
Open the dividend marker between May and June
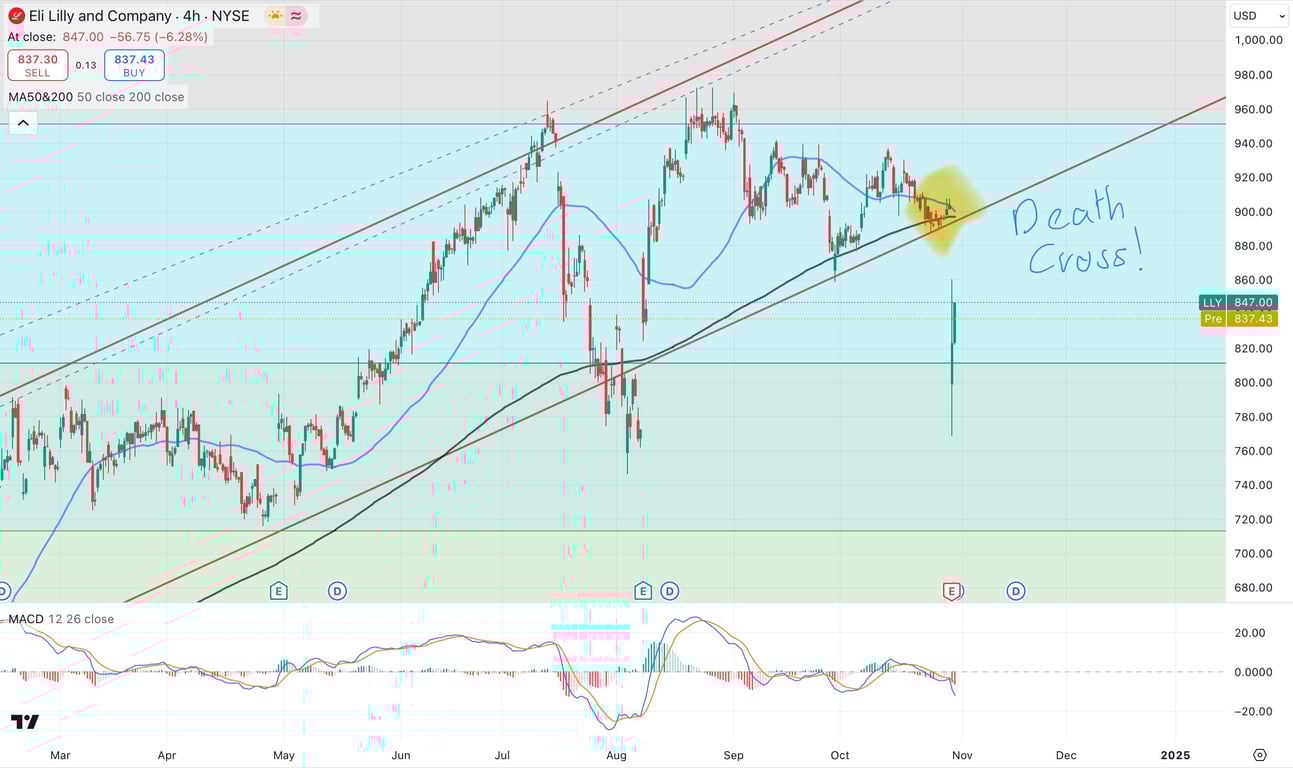337,591
